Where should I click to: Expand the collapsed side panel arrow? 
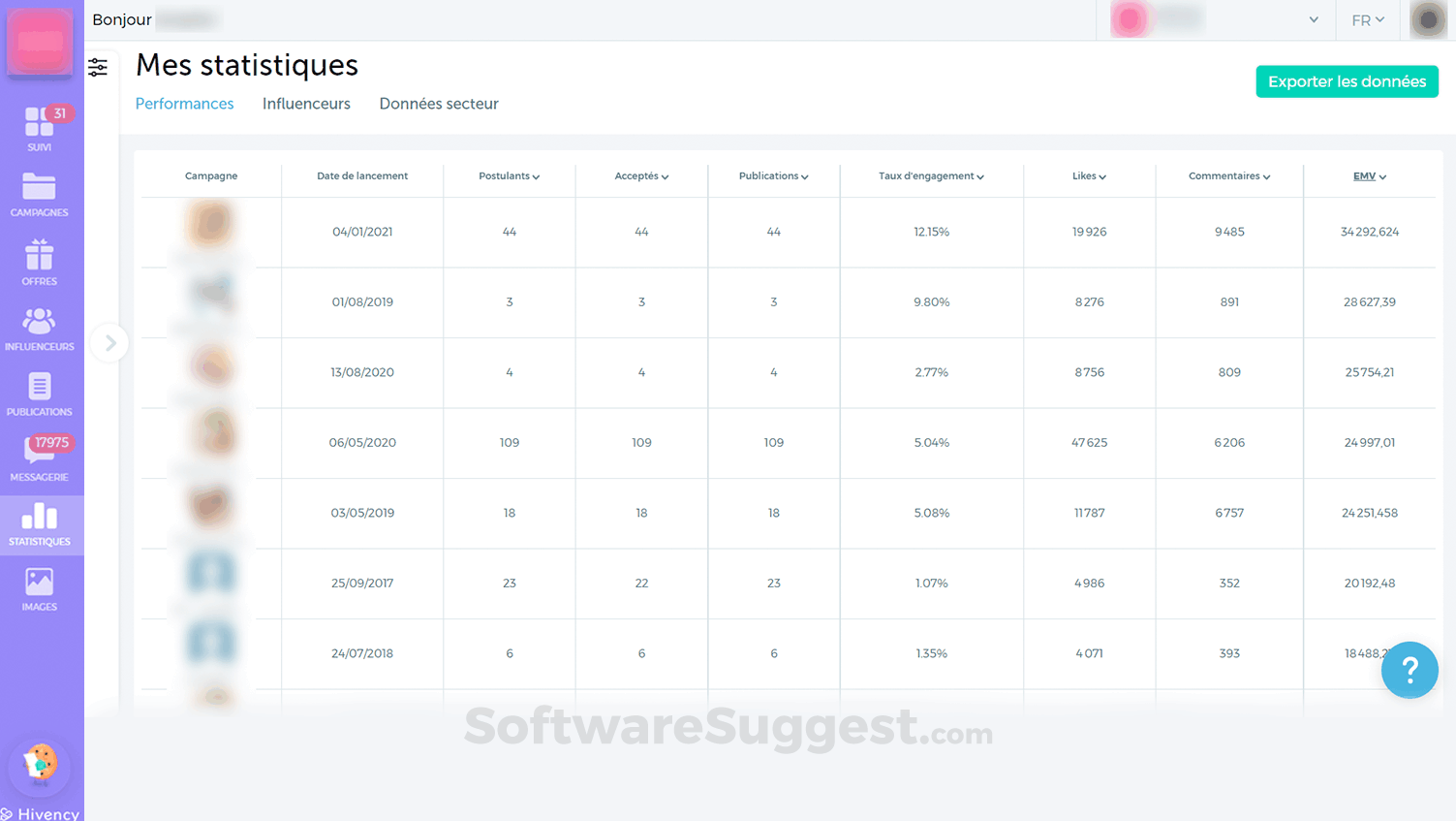click(x=109, y=342)
